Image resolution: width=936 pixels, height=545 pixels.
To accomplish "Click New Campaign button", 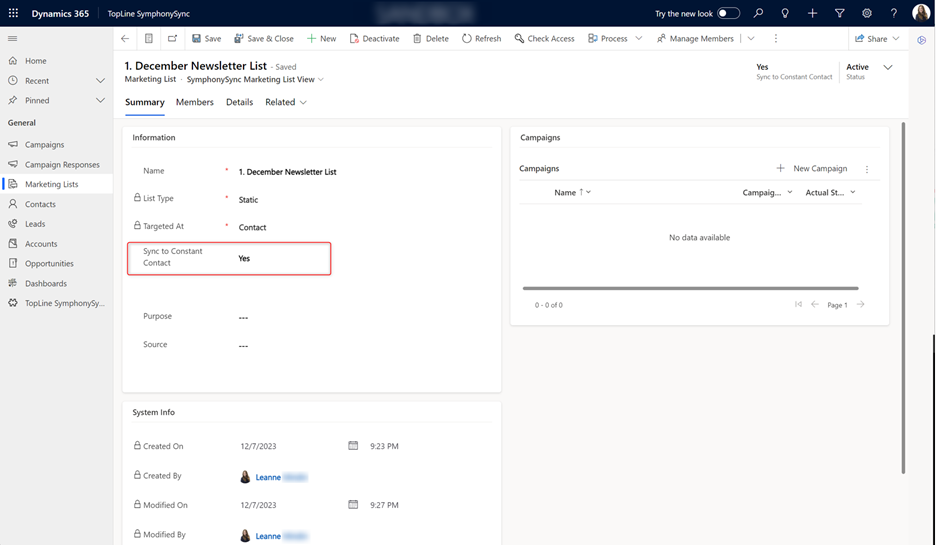I will [812, 168].
